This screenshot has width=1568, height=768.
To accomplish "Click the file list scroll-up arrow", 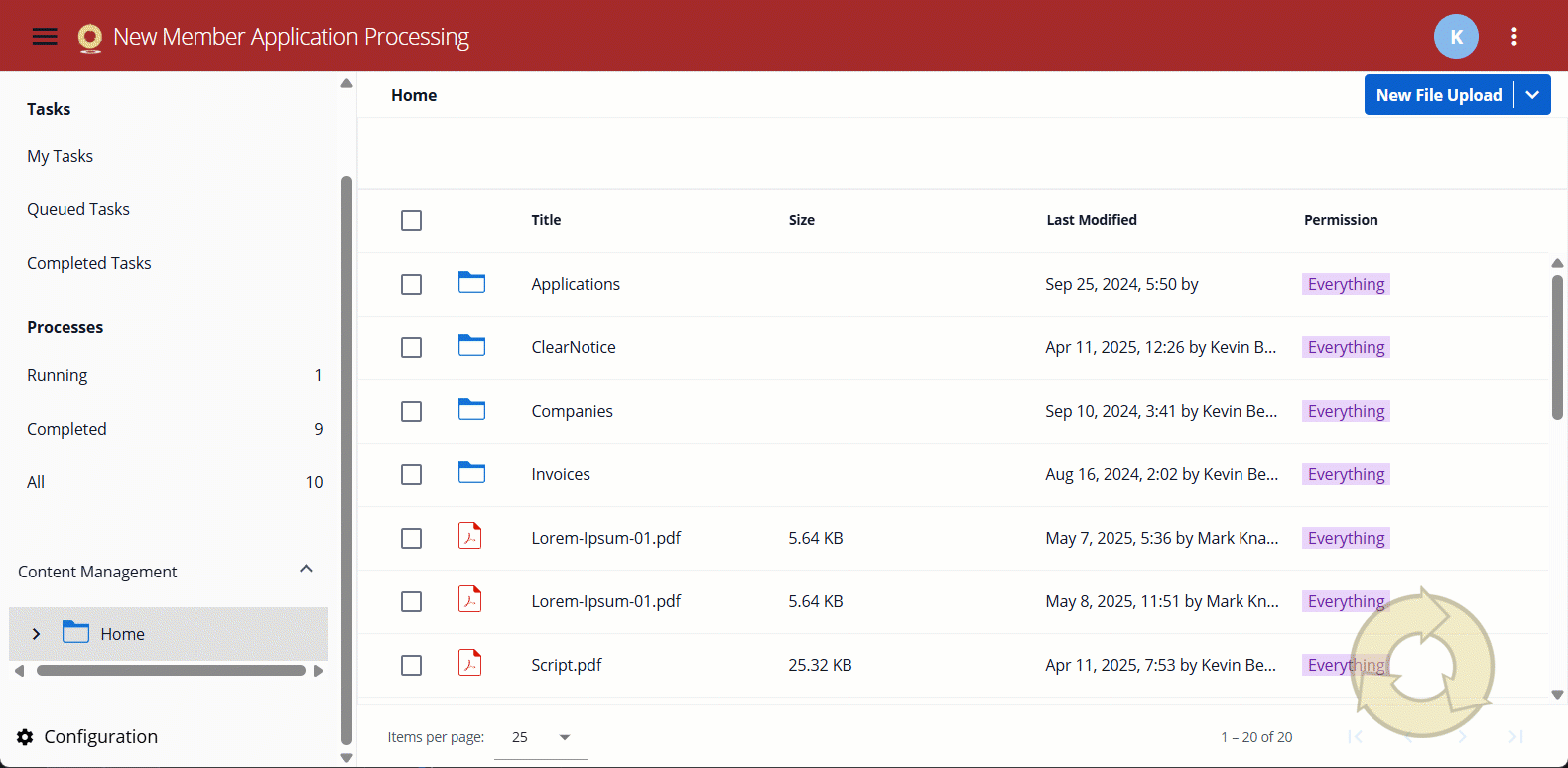I will click(1557, 263).
